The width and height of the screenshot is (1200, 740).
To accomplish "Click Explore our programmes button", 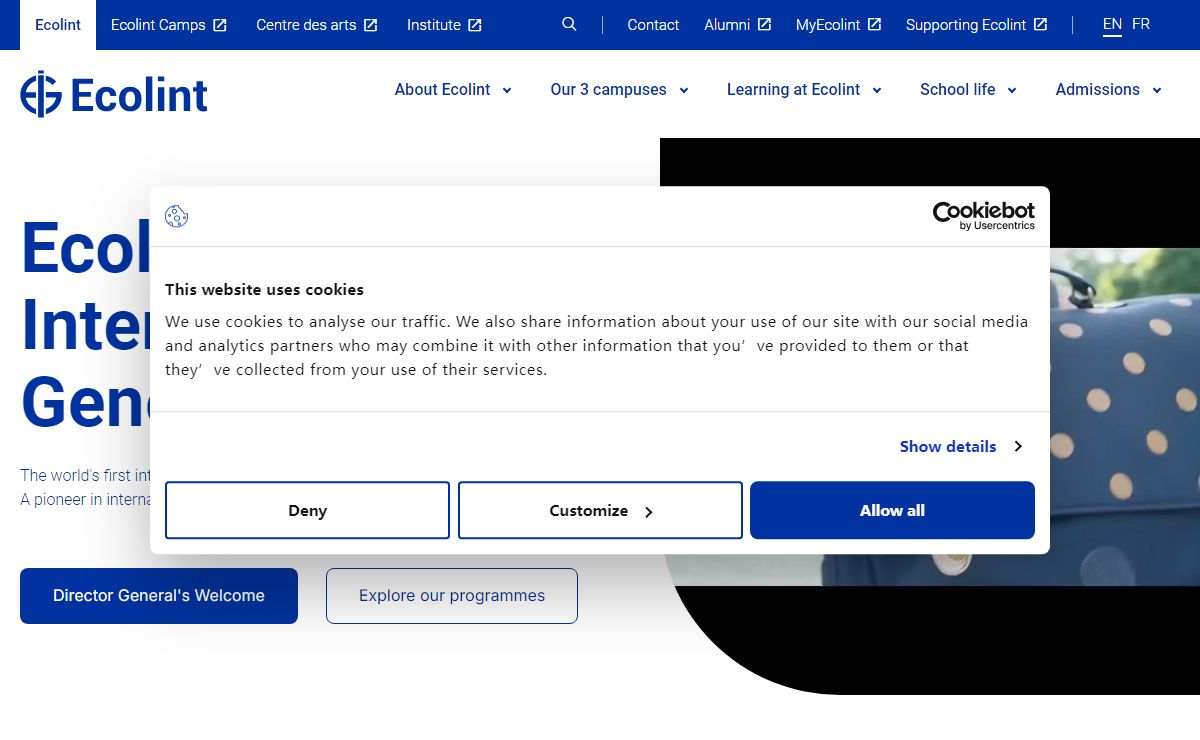I will coord(452,596).
